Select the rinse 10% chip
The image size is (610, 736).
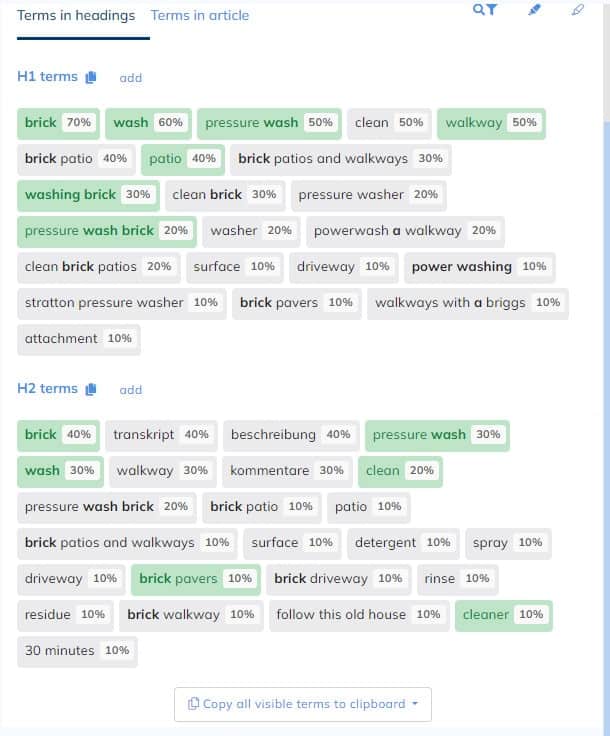point(458,580)
